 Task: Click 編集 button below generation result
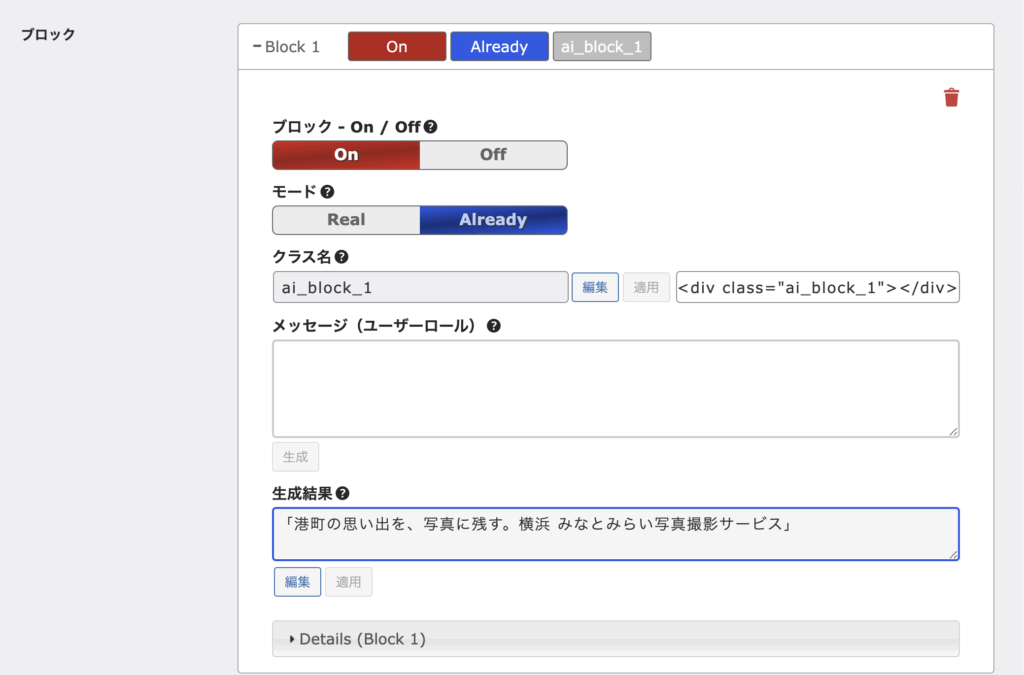[297, 582]
